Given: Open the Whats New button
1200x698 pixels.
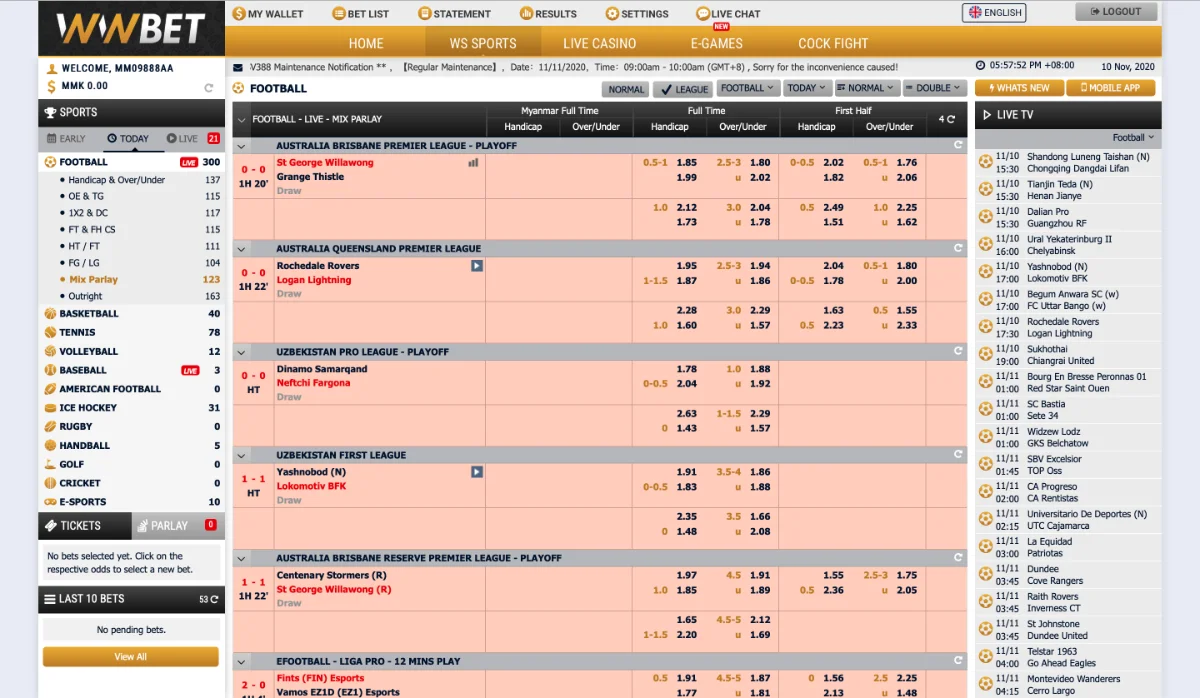Looking at the screenshot, I should tap(1019, 88).
